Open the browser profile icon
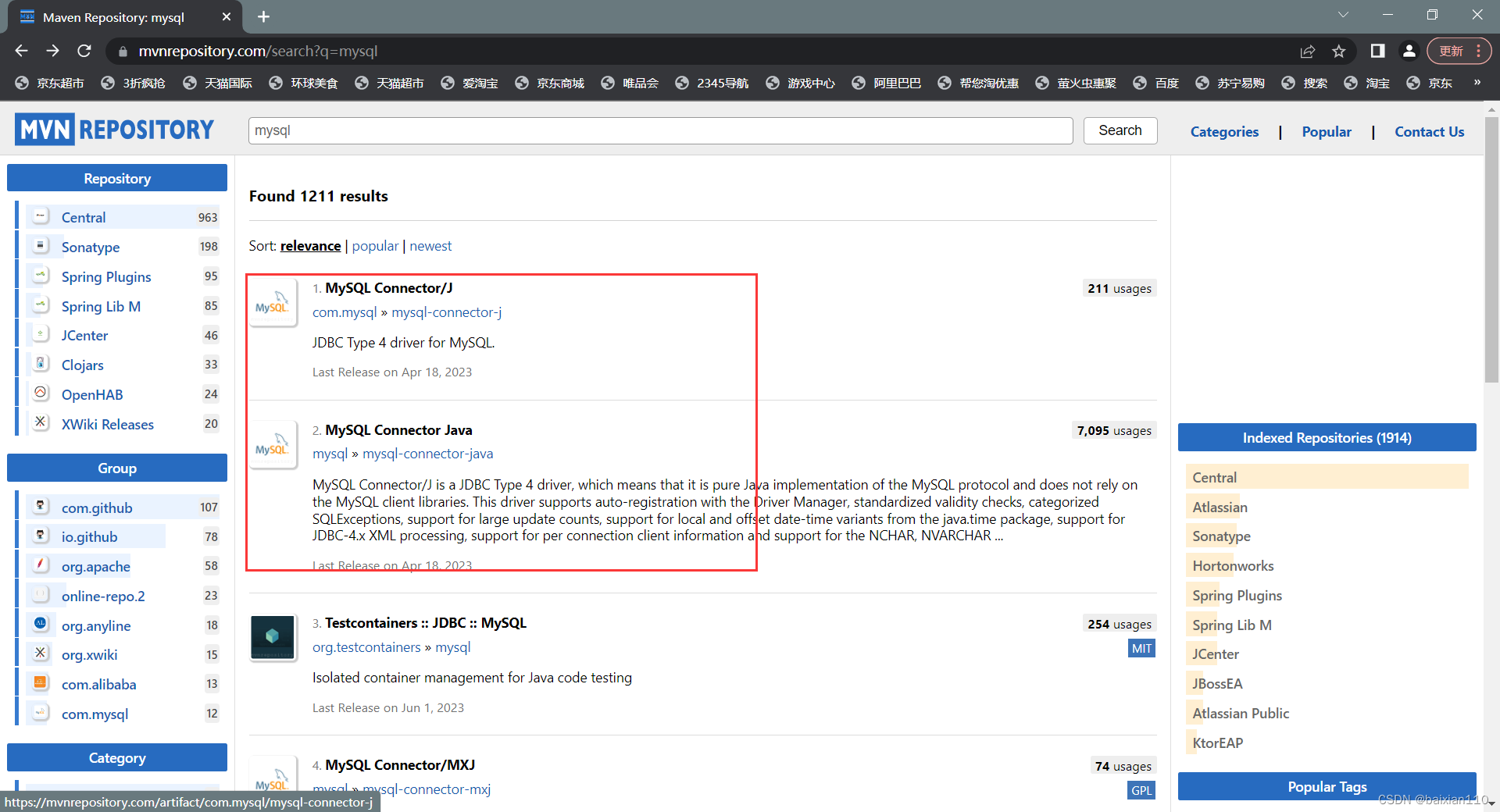 pyautogui.click(x=1409, y=51)
